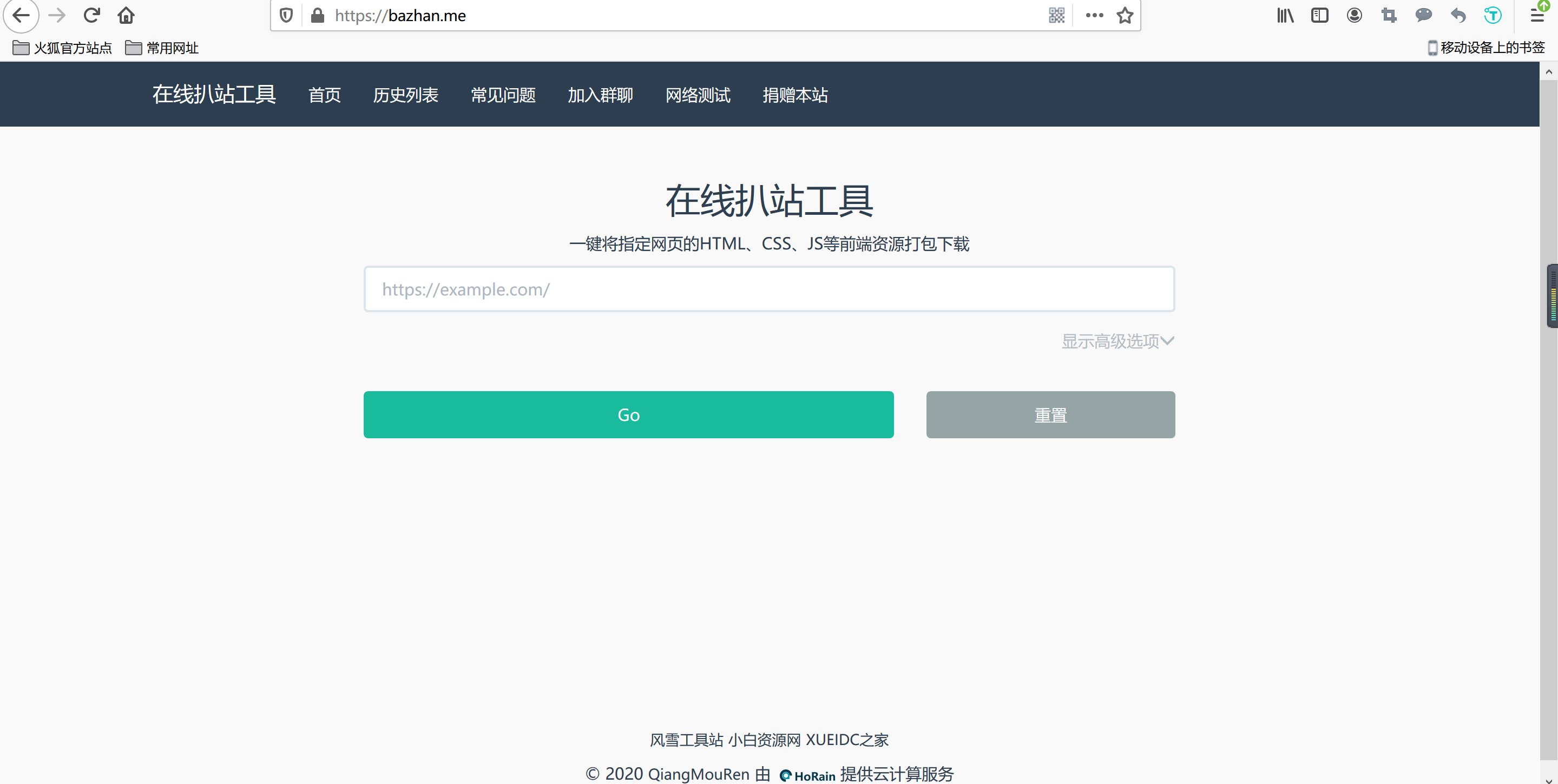Open the library bookshelf icon
This screenshot has height=784, width=1558.
(1285, 15)
